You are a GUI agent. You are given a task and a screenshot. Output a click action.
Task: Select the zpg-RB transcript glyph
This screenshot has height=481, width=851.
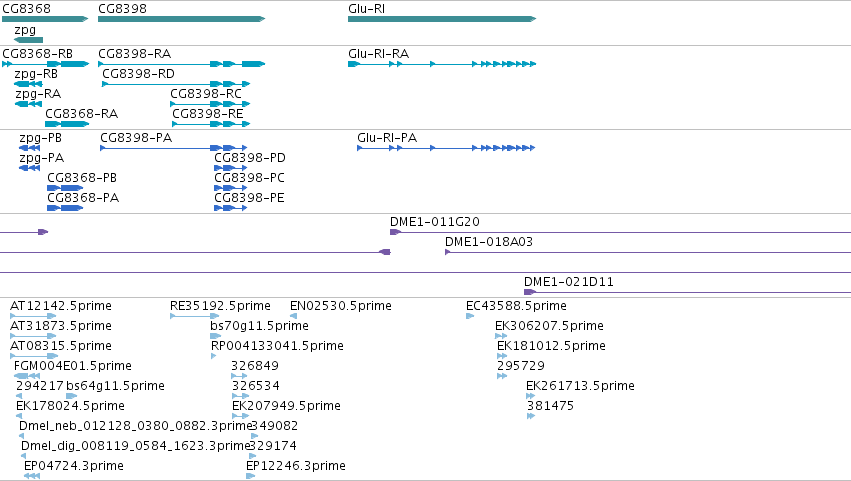pyautogui.click(x=28, y=84)
